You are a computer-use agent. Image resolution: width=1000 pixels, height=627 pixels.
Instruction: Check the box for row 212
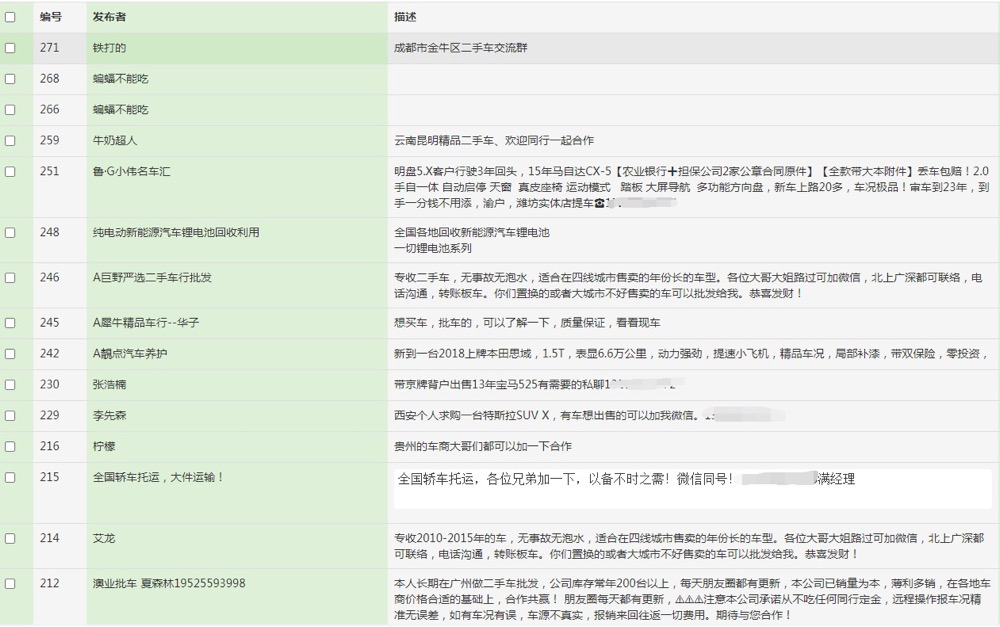(10, 584)
